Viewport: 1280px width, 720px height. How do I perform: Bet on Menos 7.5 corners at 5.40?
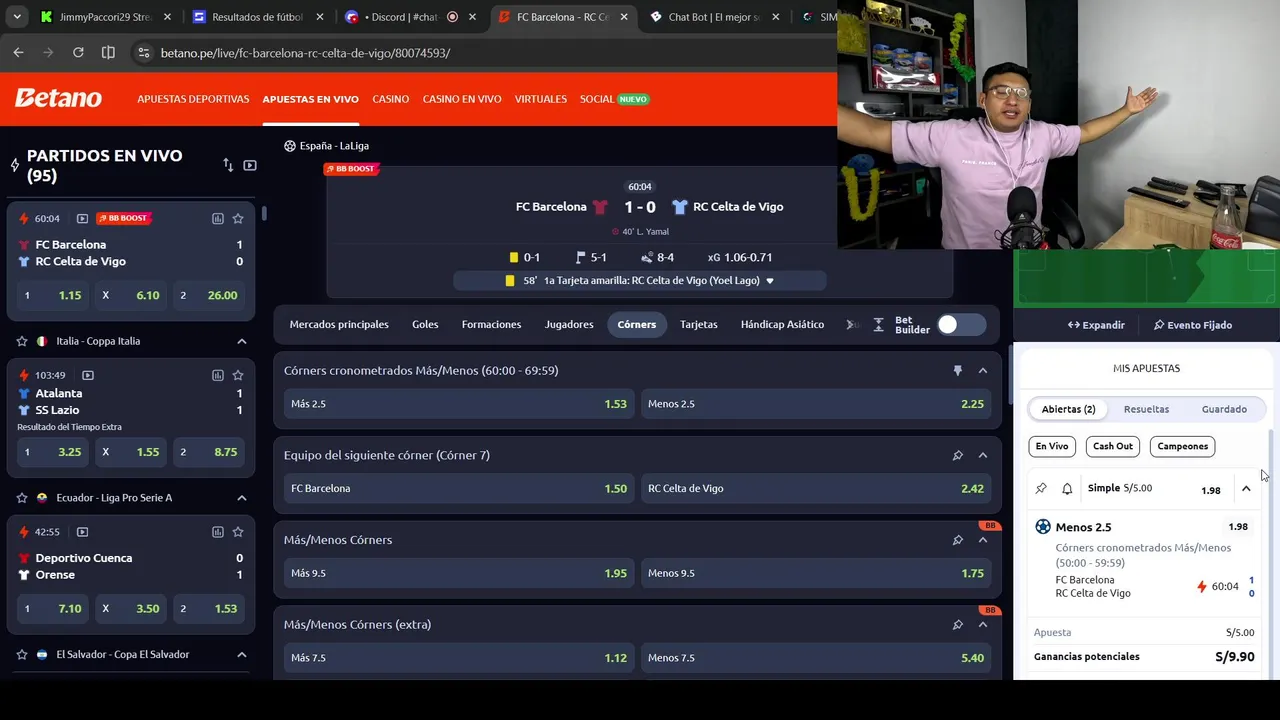pyautogui.click(x=816, y=658)
